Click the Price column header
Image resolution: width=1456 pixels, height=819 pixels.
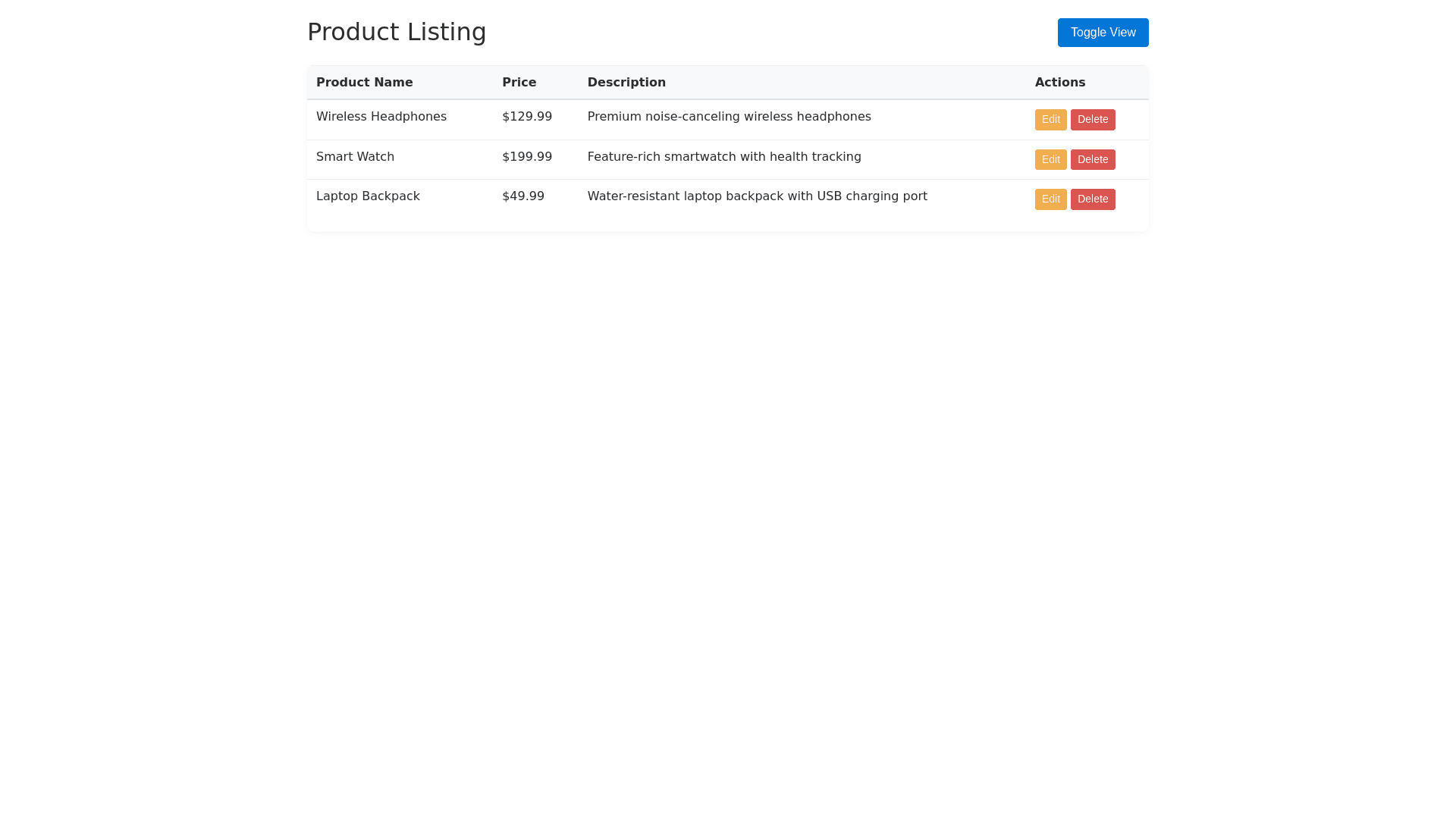coord(519,83)
